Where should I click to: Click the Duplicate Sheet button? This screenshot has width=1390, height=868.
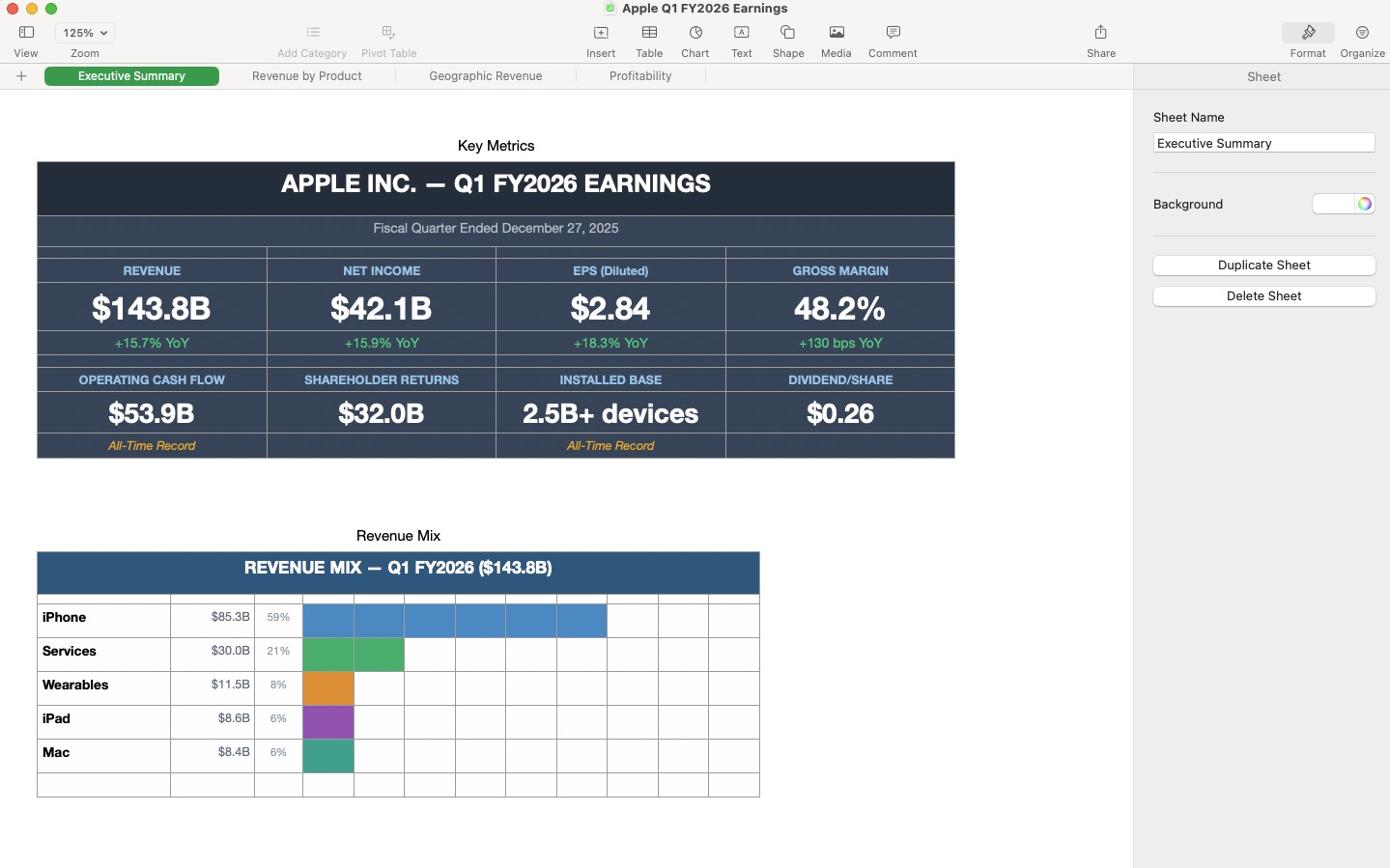pyautogui.click(x=1263, y=266)
